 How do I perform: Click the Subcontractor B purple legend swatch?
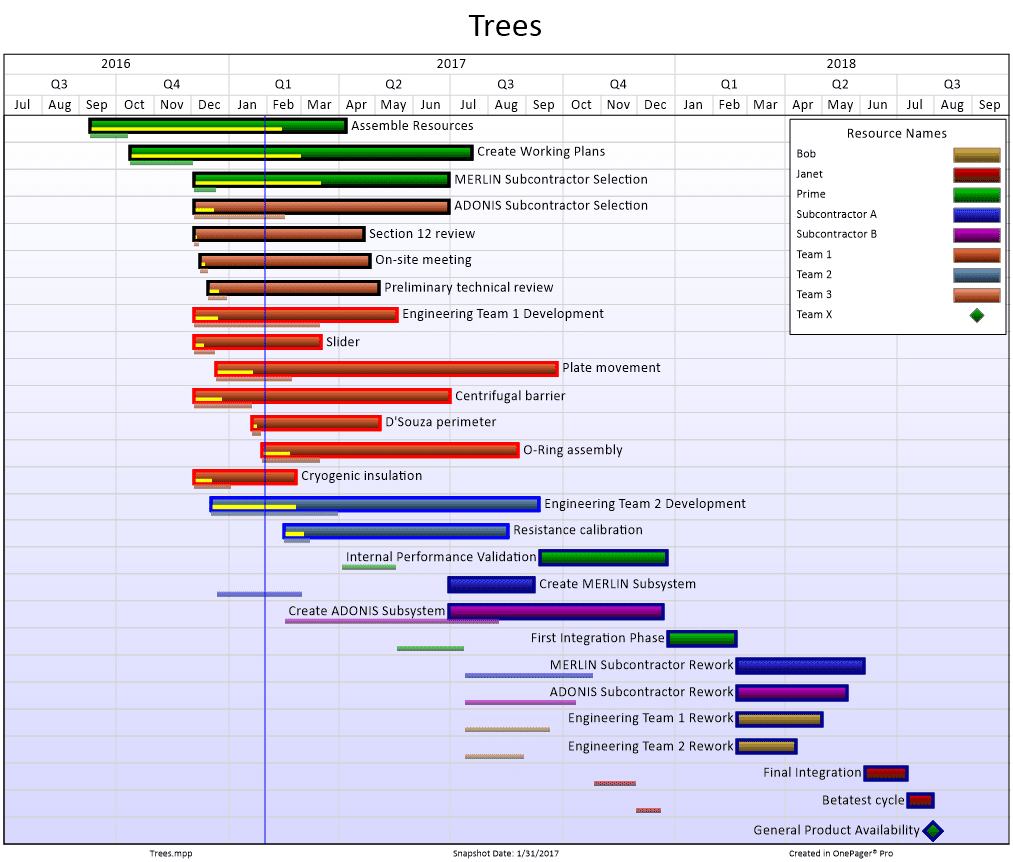976,235
